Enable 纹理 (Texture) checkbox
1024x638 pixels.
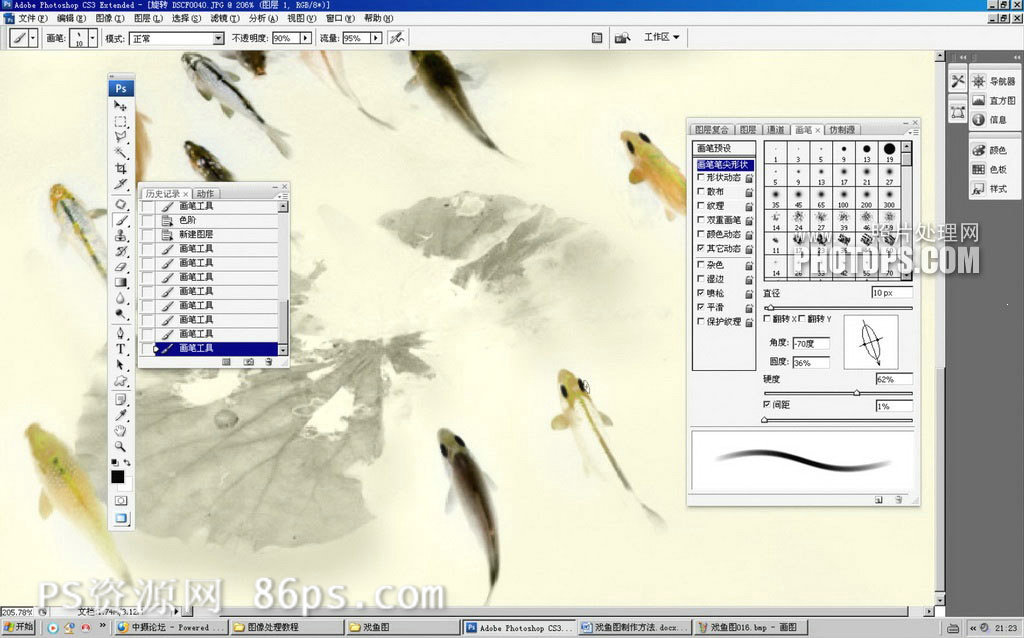[701, 206]
